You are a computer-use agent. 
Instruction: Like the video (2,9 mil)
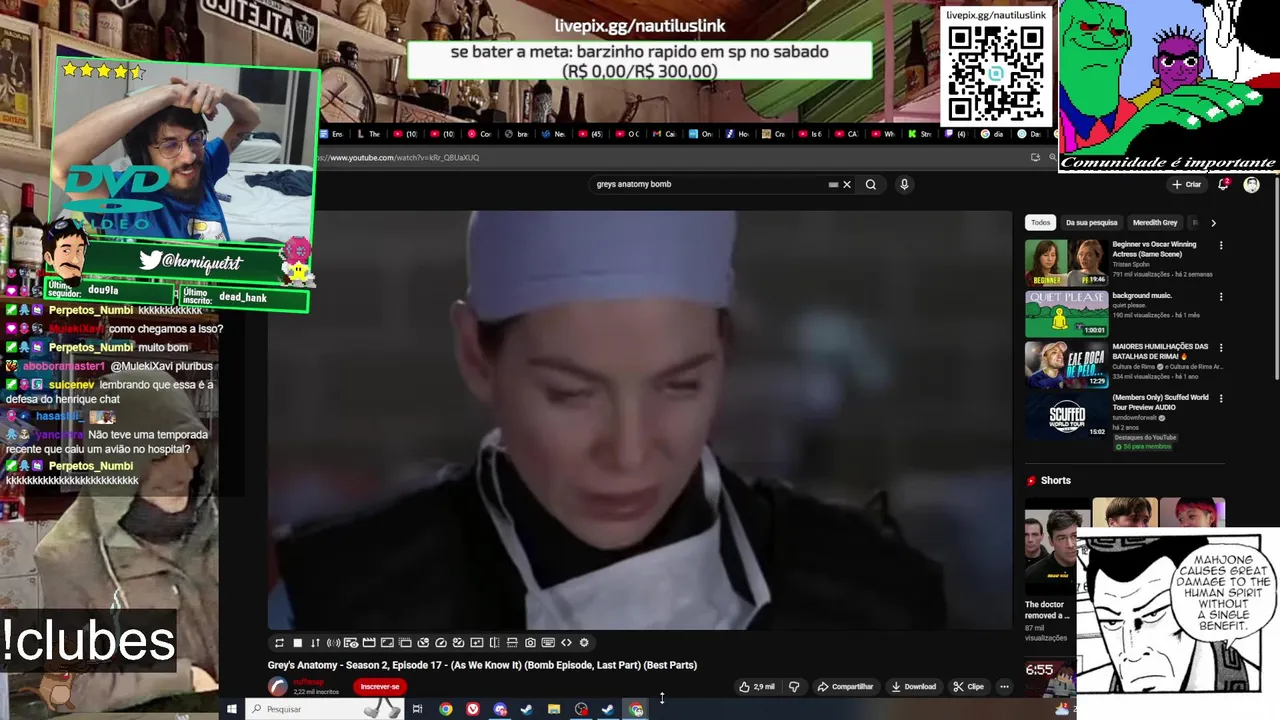757,687
